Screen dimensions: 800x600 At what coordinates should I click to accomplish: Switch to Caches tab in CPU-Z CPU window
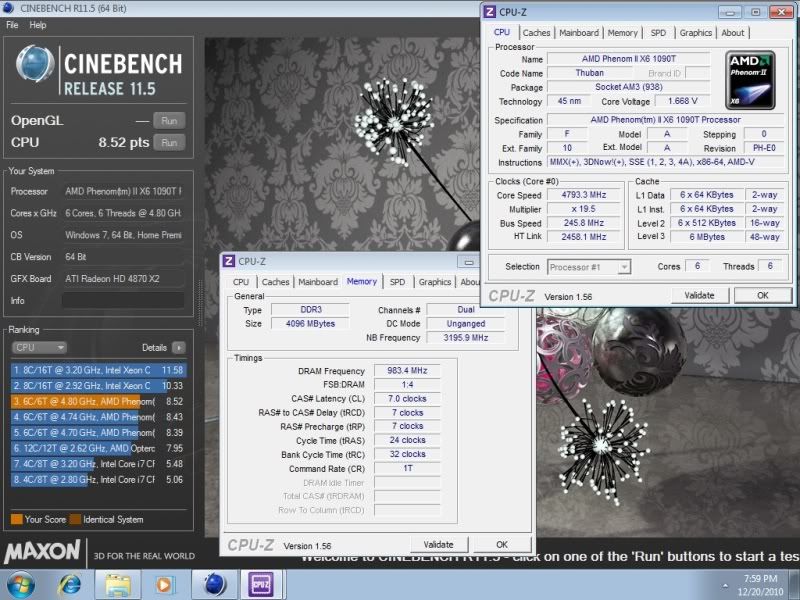[x=536, y=33]
